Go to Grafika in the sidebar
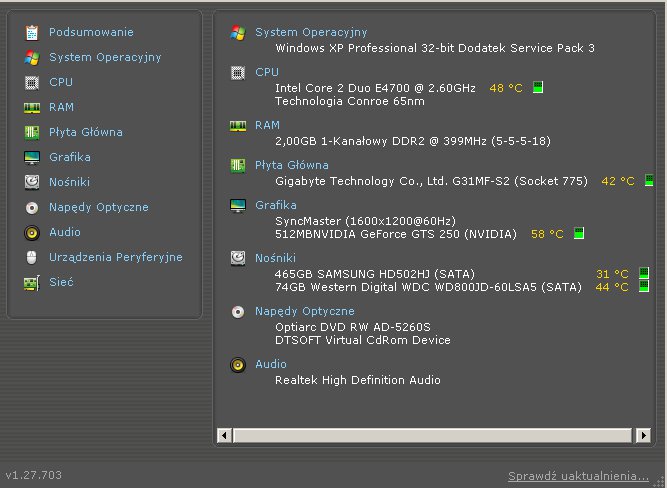Screen dimensions: 667x488 coord(70,157)
